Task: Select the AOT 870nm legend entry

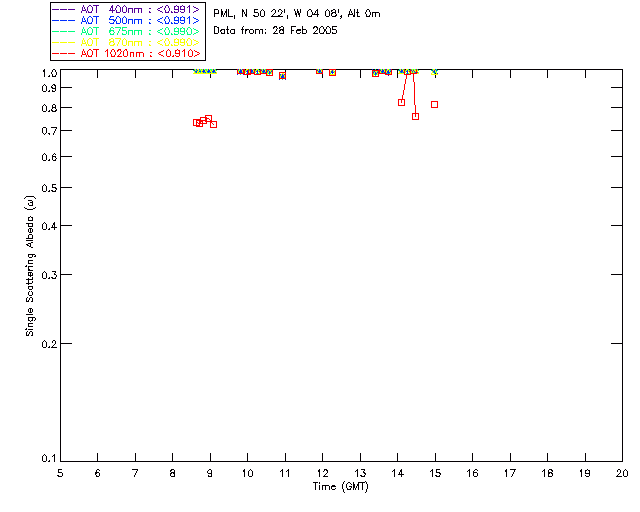Action: click(126, 42)
